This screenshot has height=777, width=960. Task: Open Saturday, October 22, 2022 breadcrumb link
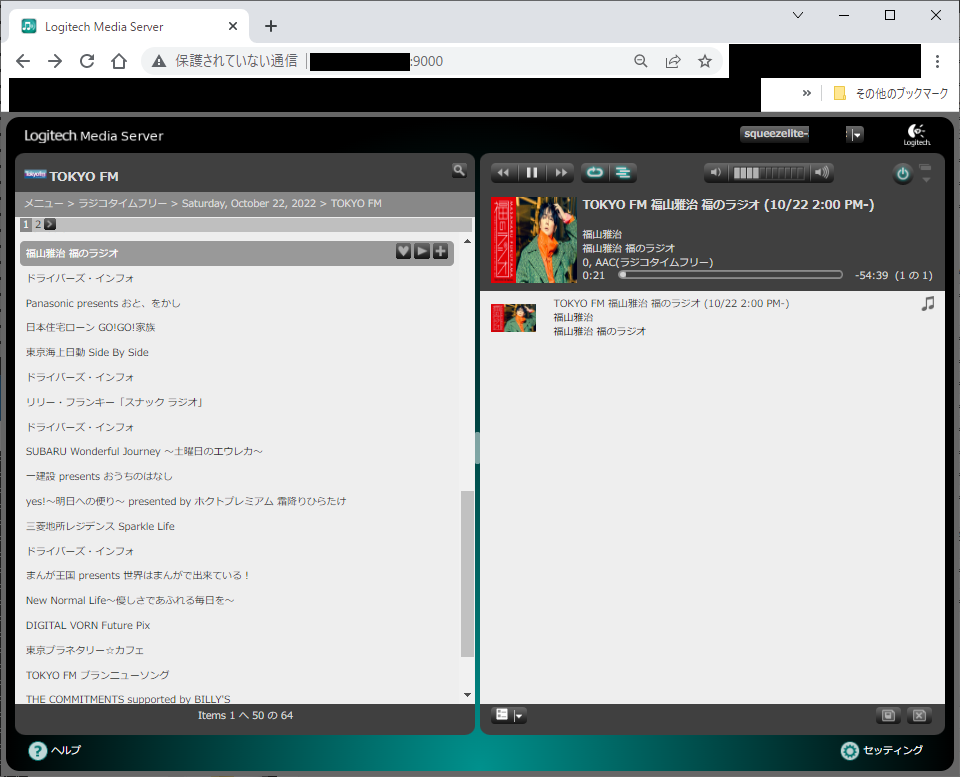[249, 203]
